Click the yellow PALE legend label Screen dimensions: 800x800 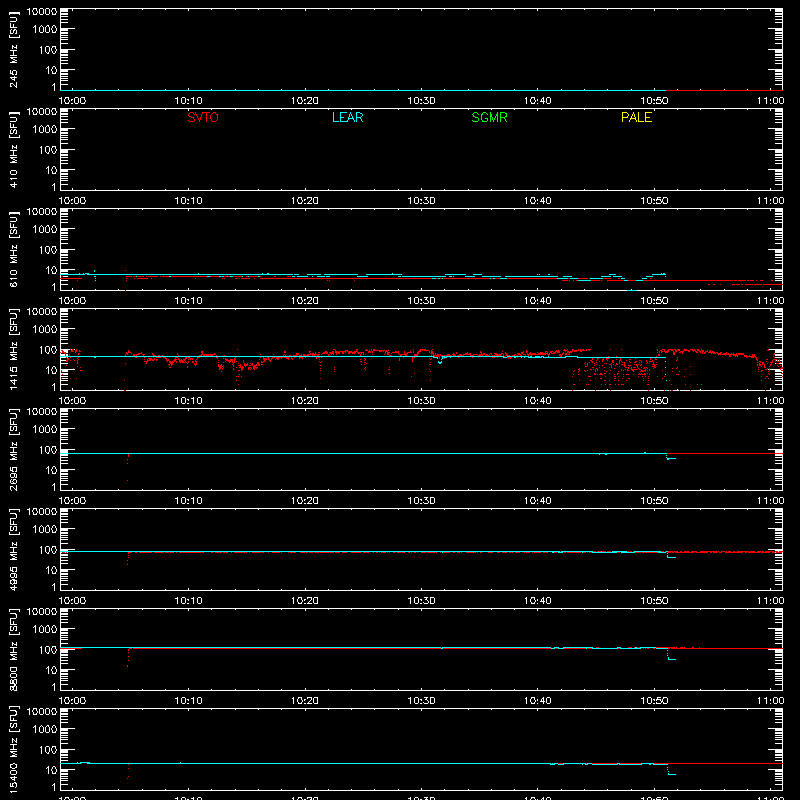[x=636, y=117]
